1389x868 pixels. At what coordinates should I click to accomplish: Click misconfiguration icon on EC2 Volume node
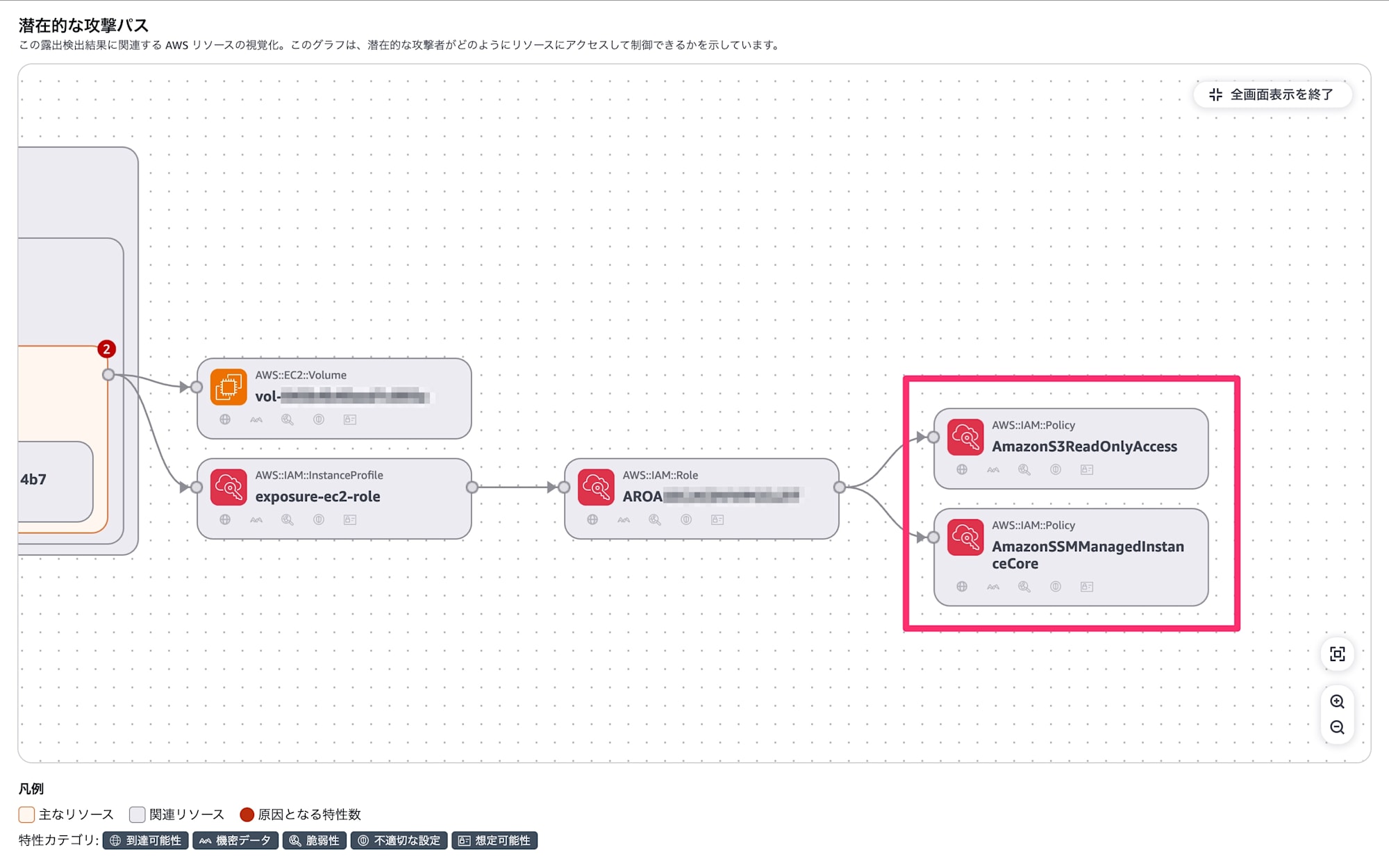tap(319, 419)
